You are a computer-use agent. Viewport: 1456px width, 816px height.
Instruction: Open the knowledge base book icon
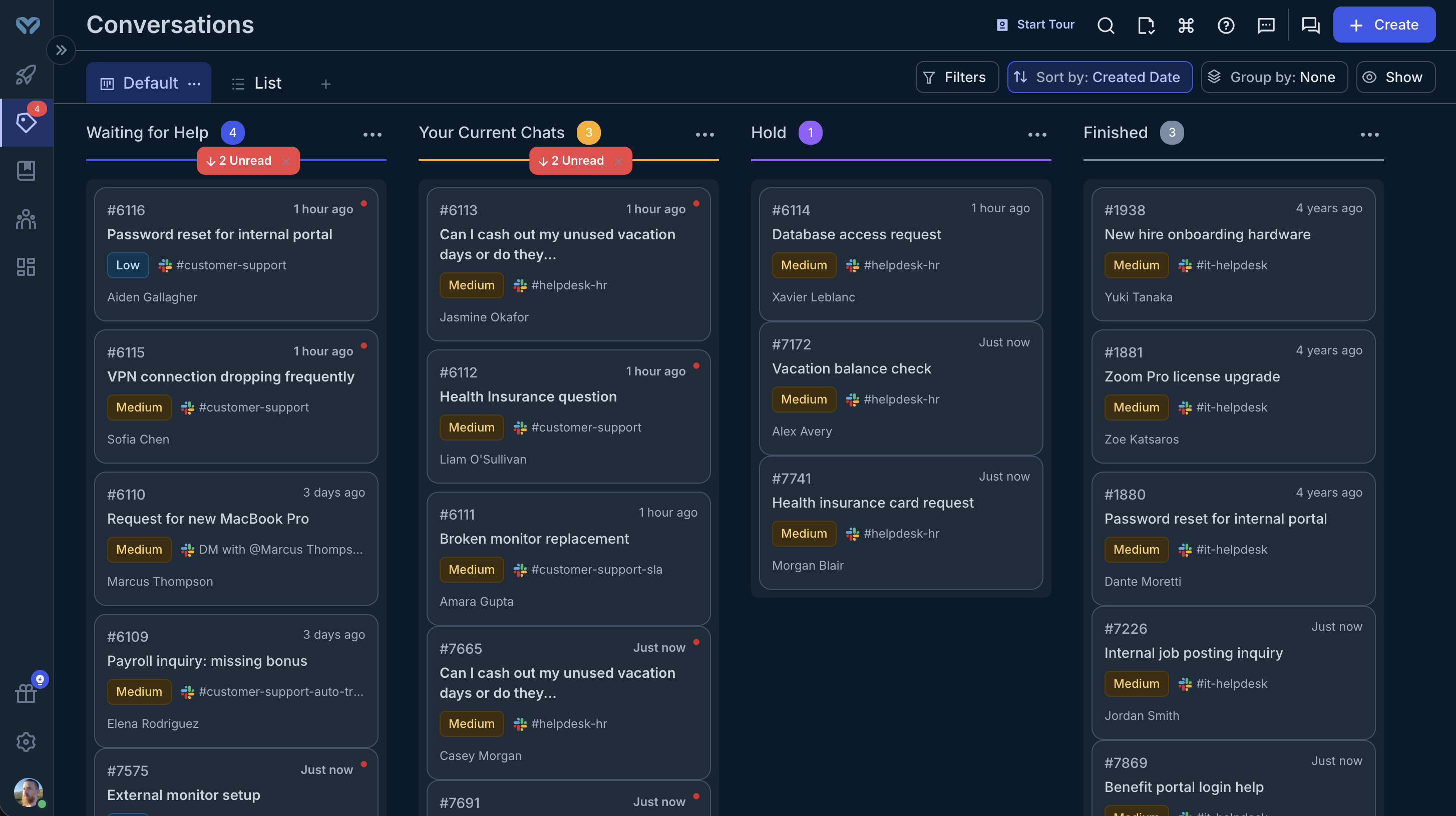click(x=26, y=171)
